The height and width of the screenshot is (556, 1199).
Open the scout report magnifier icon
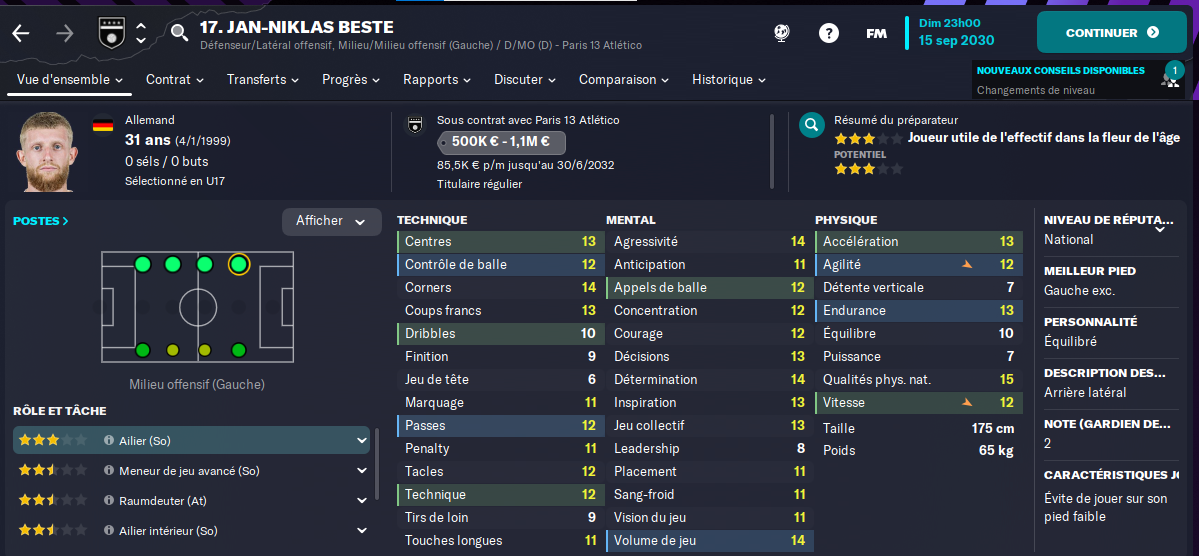[811, 125]
